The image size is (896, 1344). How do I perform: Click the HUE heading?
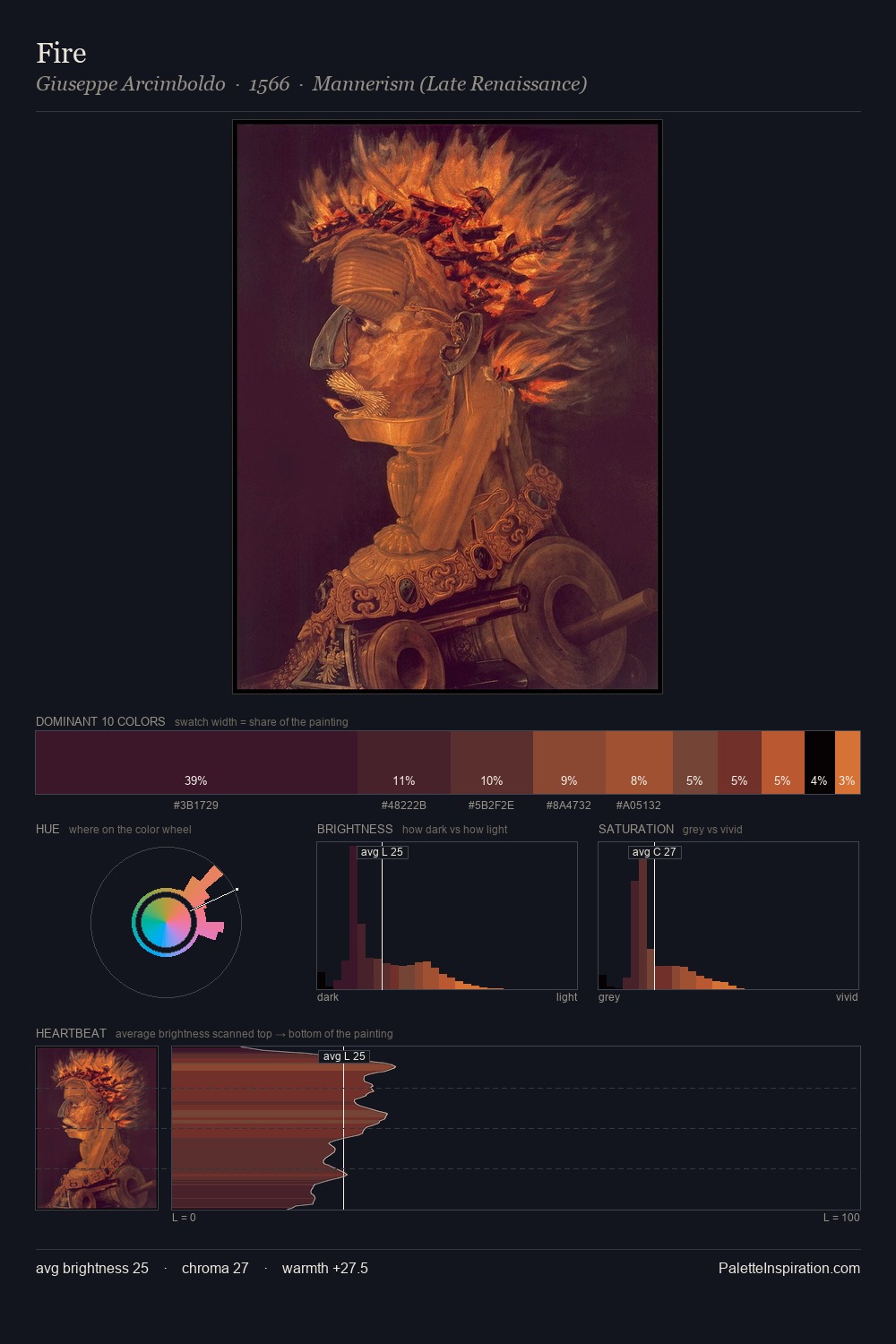click(47, 829)
